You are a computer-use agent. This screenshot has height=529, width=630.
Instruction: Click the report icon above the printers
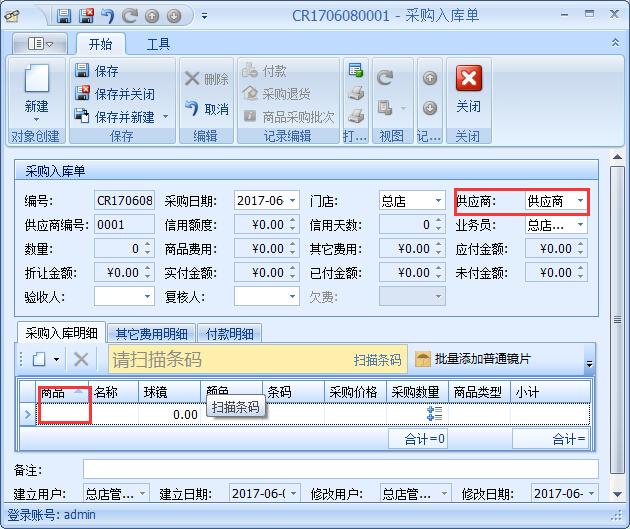tap(356, 70)
